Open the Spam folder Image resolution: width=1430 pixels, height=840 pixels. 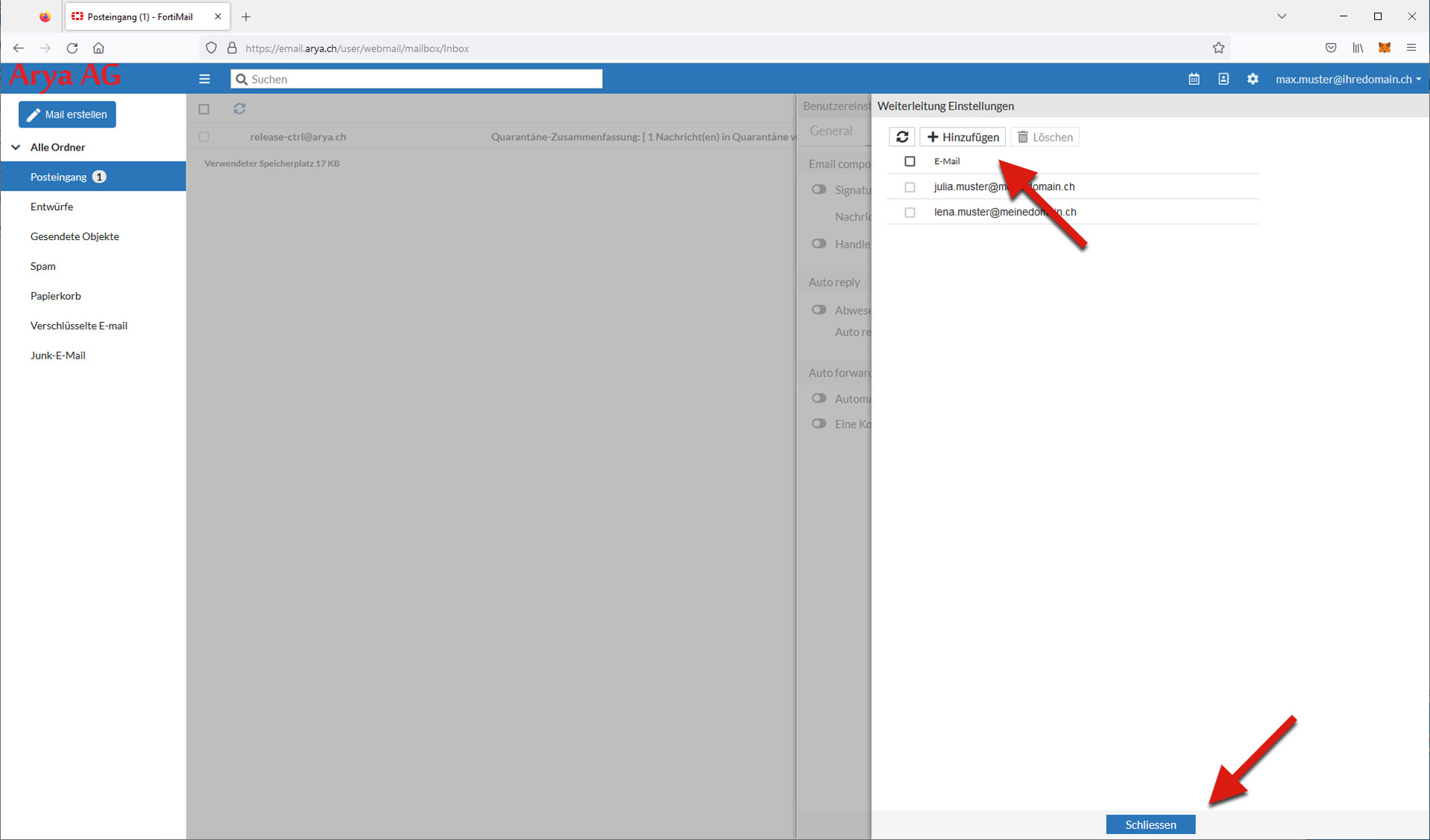click(42, 266)
